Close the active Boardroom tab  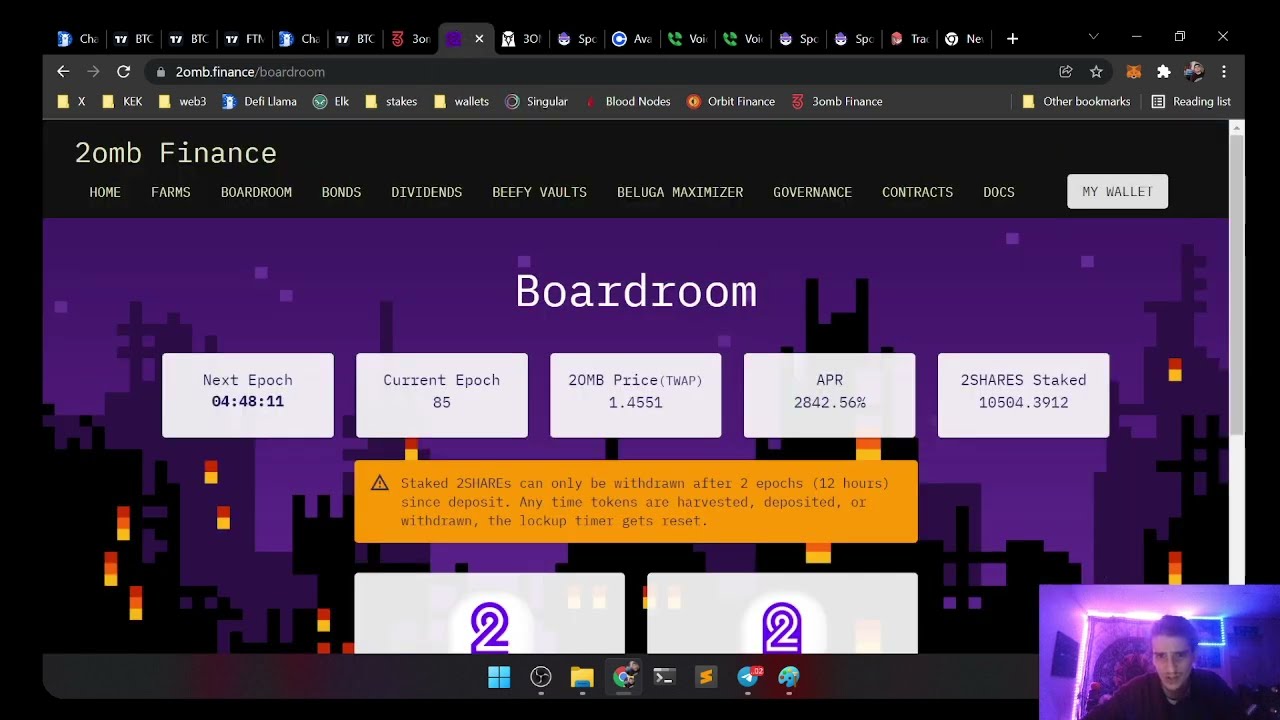pyautogui.click(x=479, y=39)
